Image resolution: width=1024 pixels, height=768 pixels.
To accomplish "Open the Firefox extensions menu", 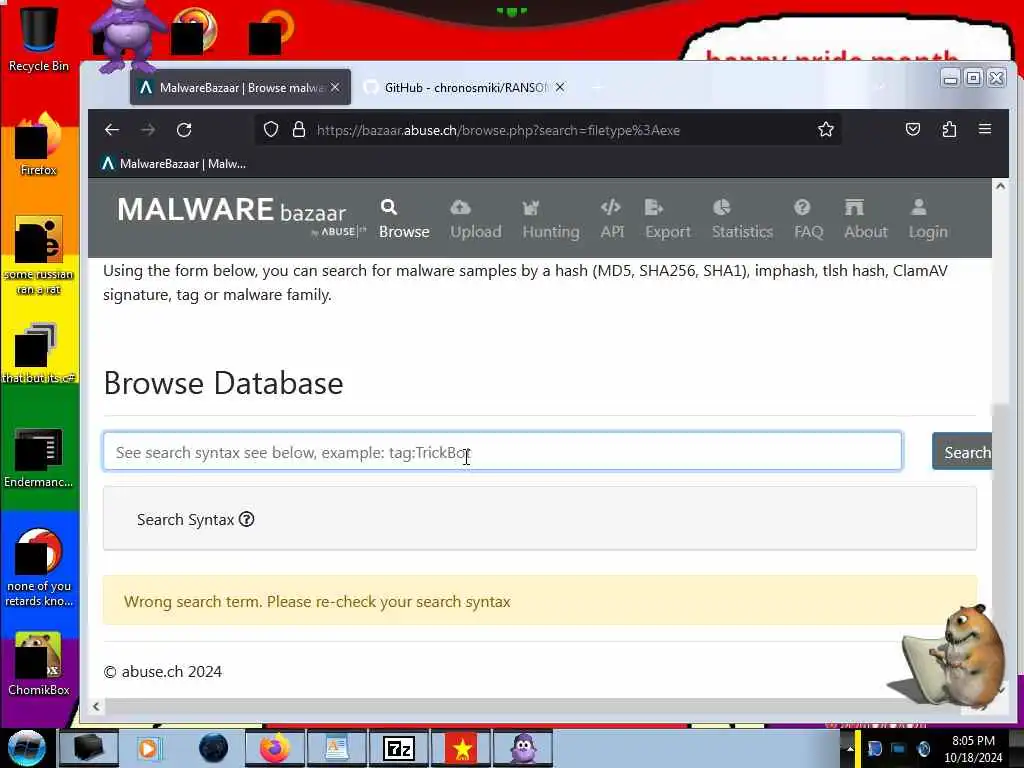I will [950, 129].
